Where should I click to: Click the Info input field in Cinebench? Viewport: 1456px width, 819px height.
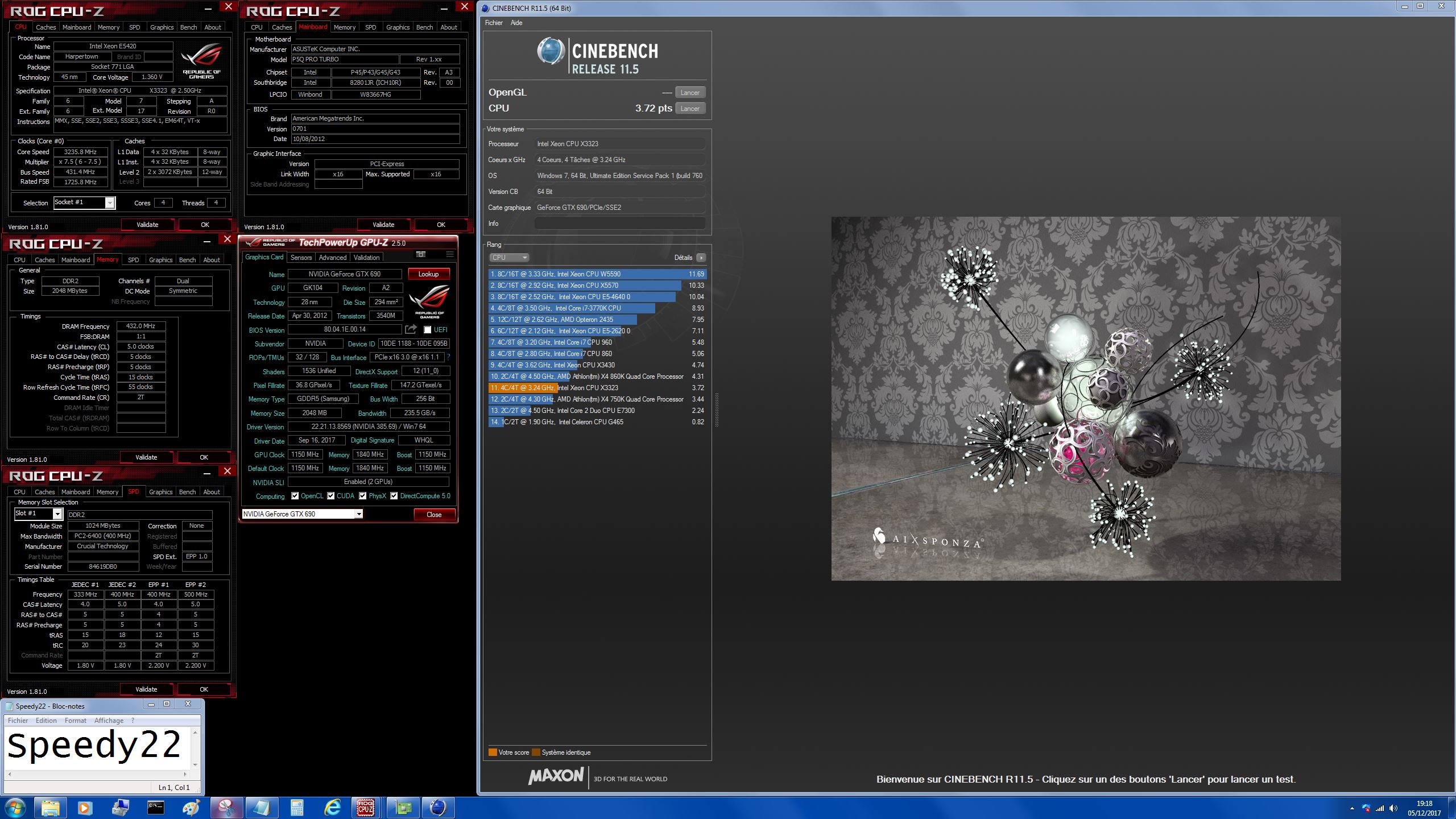620,224
